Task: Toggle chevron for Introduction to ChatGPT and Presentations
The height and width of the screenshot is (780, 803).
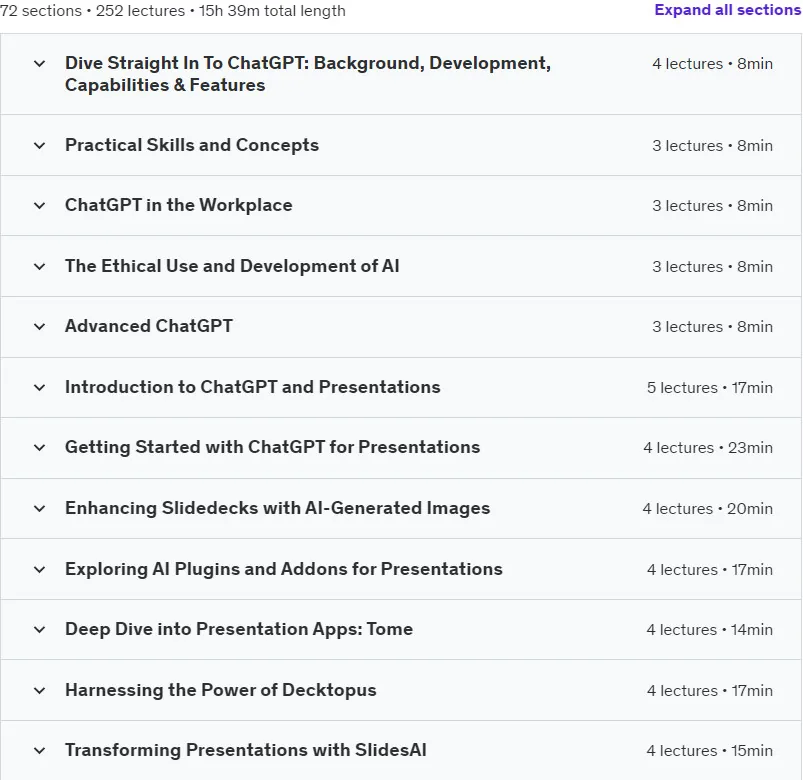Action: click(x=39, y=388)
